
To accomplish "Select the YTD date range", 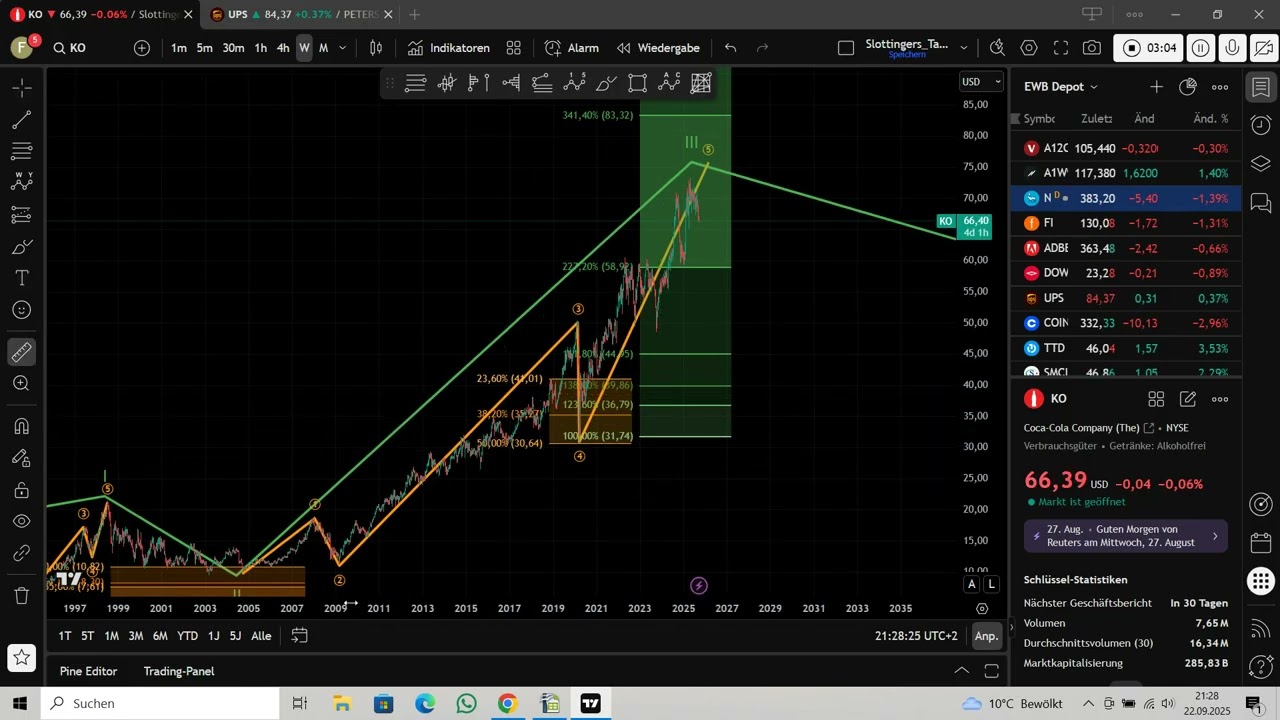I will 187,636.
